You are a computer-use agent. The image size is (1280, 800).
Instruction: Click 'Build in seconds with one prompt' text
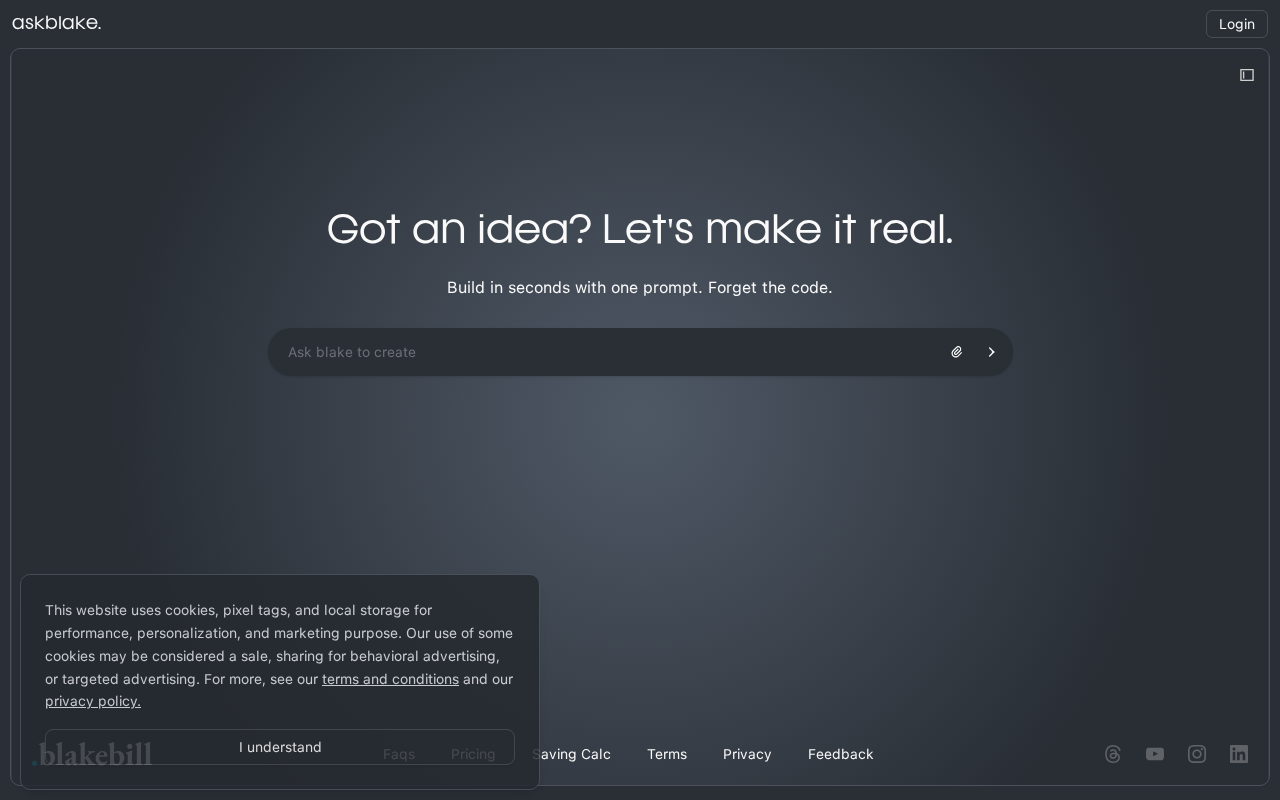click(x=575, y=288)
